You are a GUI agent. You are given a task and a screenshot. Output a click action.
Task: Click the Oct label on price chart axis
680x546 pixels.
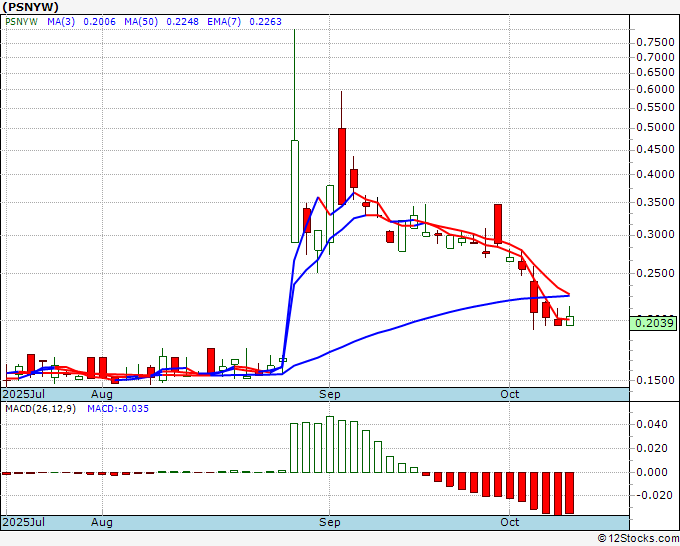pos(510,394)
